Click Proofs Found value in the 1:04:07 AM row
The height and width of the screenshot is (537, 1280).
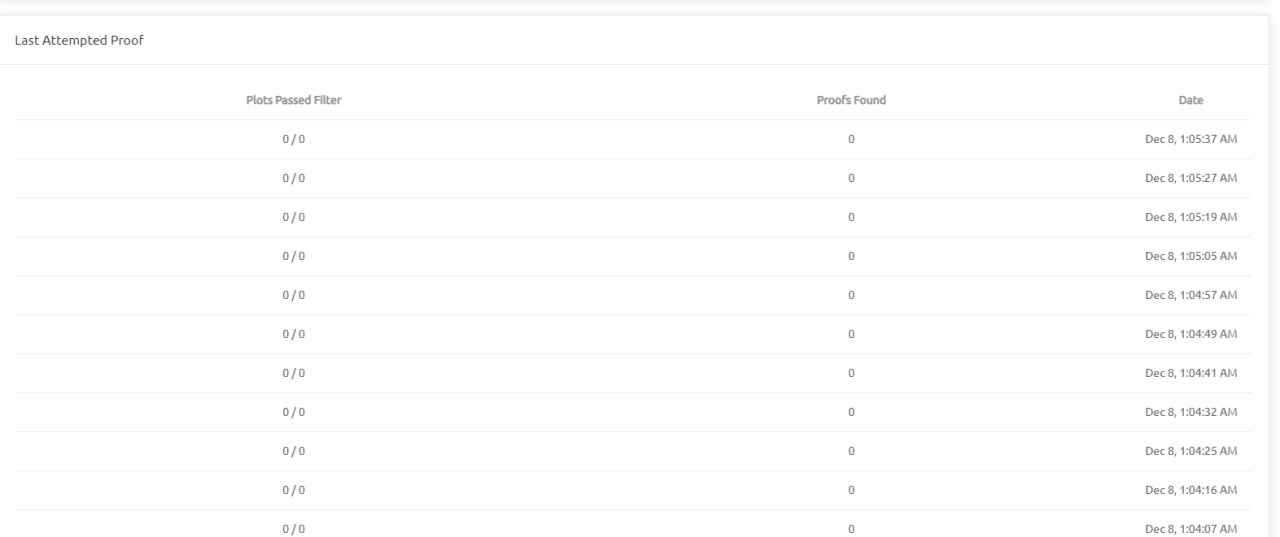(851, 529)
